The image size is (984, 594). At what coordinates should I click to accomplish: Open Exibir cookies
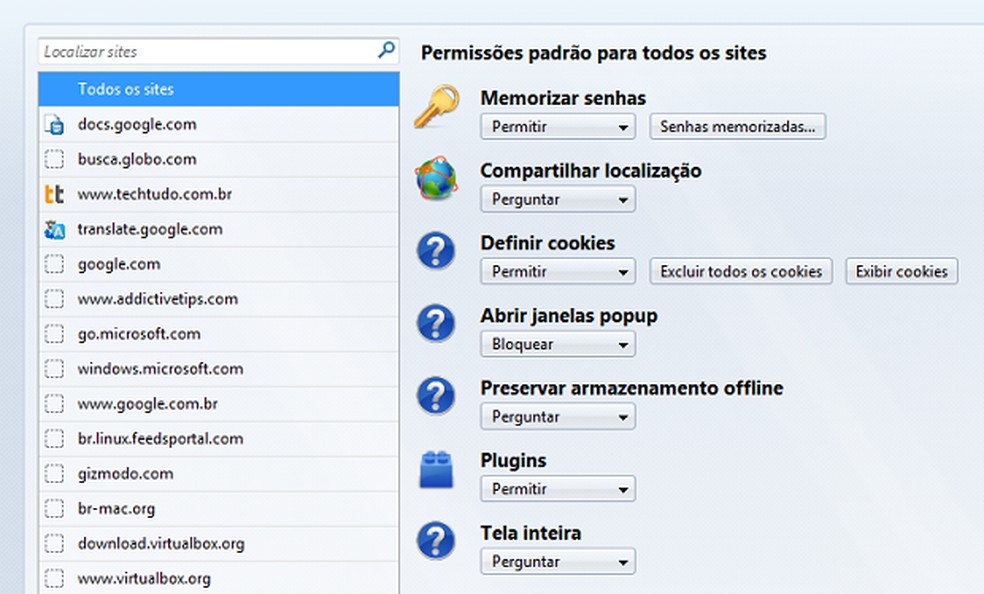pos(901,271)
